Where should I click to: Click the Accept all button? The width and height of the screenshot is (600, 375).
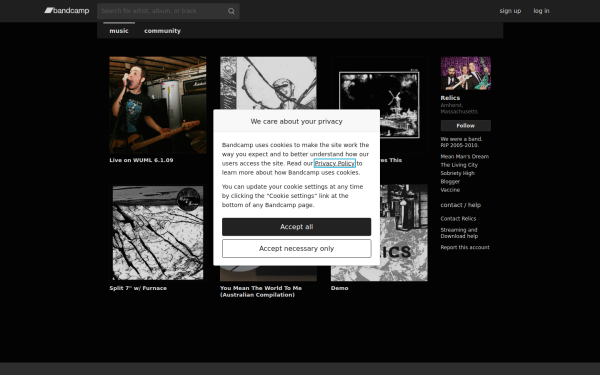click(x=297, y=227)
